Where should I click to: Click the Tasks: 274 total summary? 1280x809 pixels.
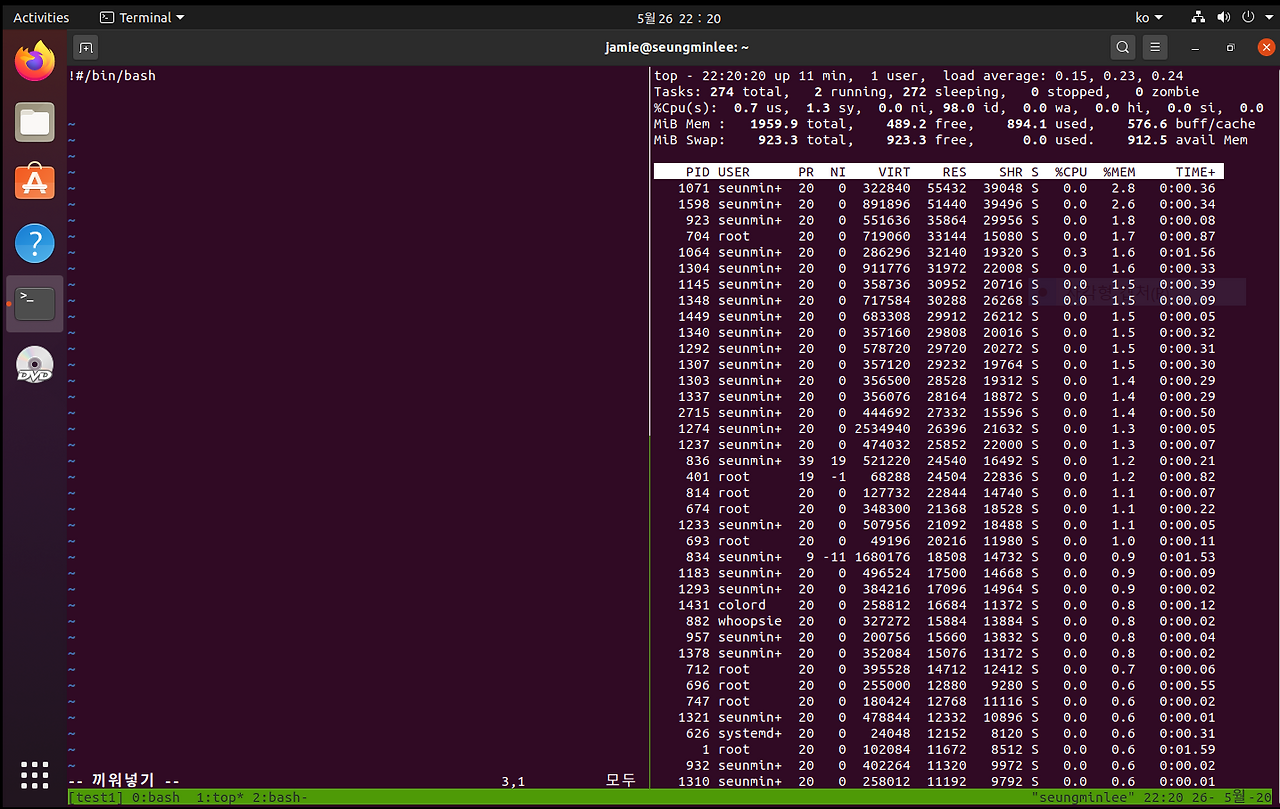pyautogui.click(x=720, y=91)
